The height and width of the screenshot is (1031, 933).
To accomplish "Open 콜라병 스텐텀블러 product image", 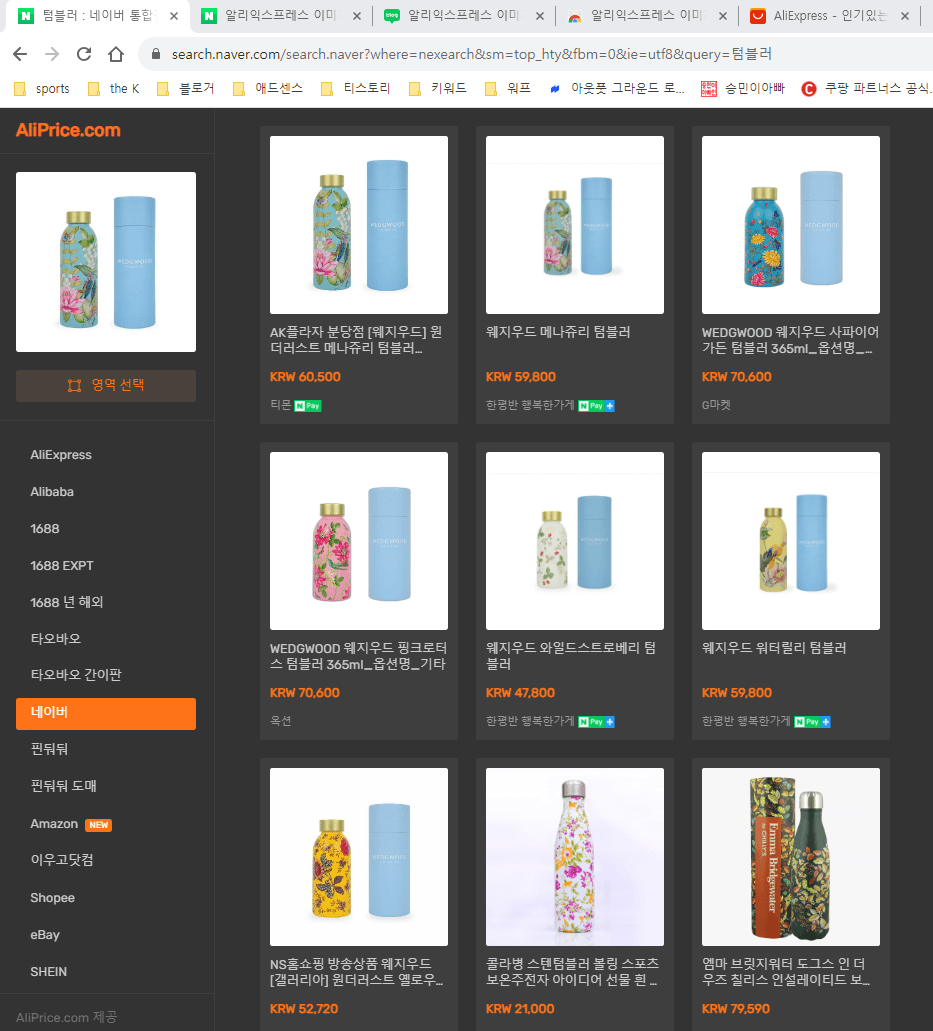I will point(575,857).
